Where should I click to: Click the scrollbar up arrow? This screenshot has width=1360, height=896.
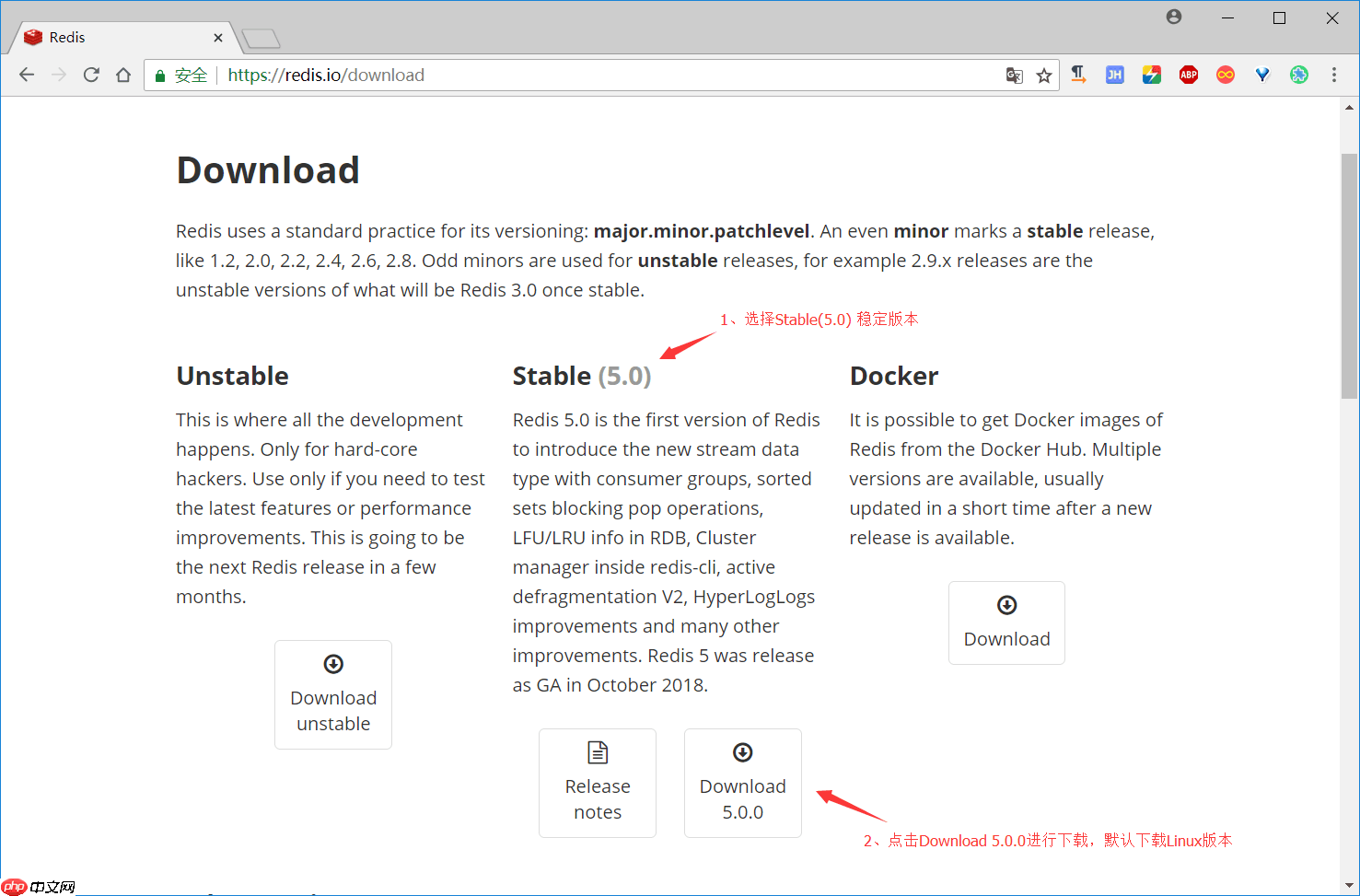pos(1350,108)
